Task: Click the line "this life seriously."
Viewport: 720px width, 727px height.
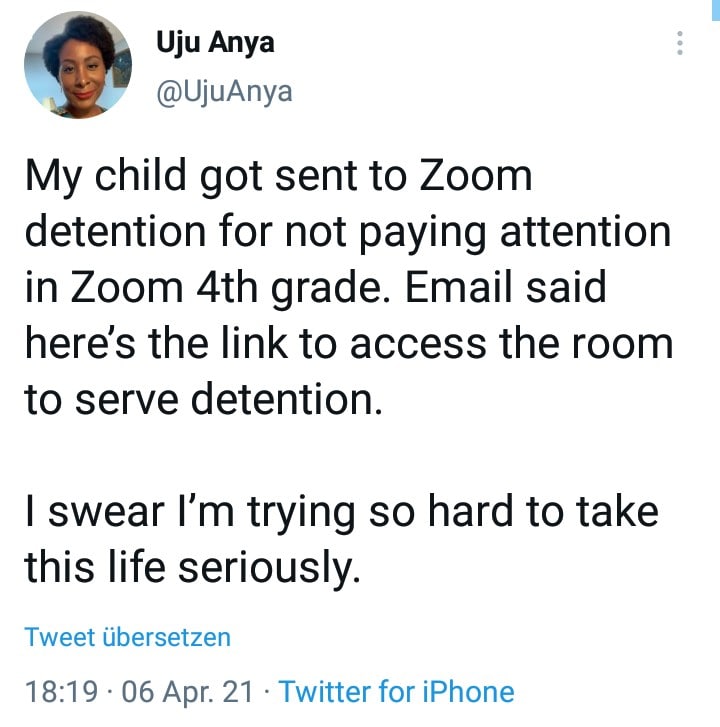Action: coord(190,568)
